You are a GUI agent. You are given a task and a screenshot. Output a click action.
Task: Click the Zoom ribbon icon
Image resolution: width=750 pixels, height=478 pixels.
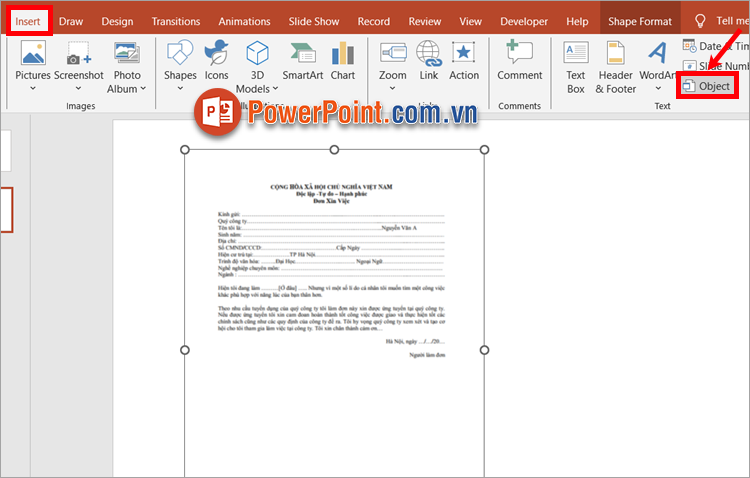(x=393, y=53)
